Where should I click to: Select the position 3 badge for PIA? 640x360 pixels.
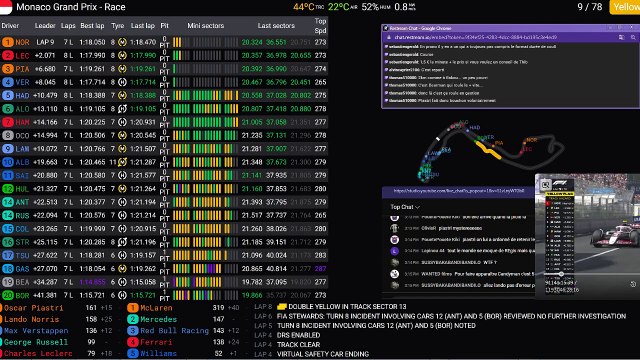[8, 69]
